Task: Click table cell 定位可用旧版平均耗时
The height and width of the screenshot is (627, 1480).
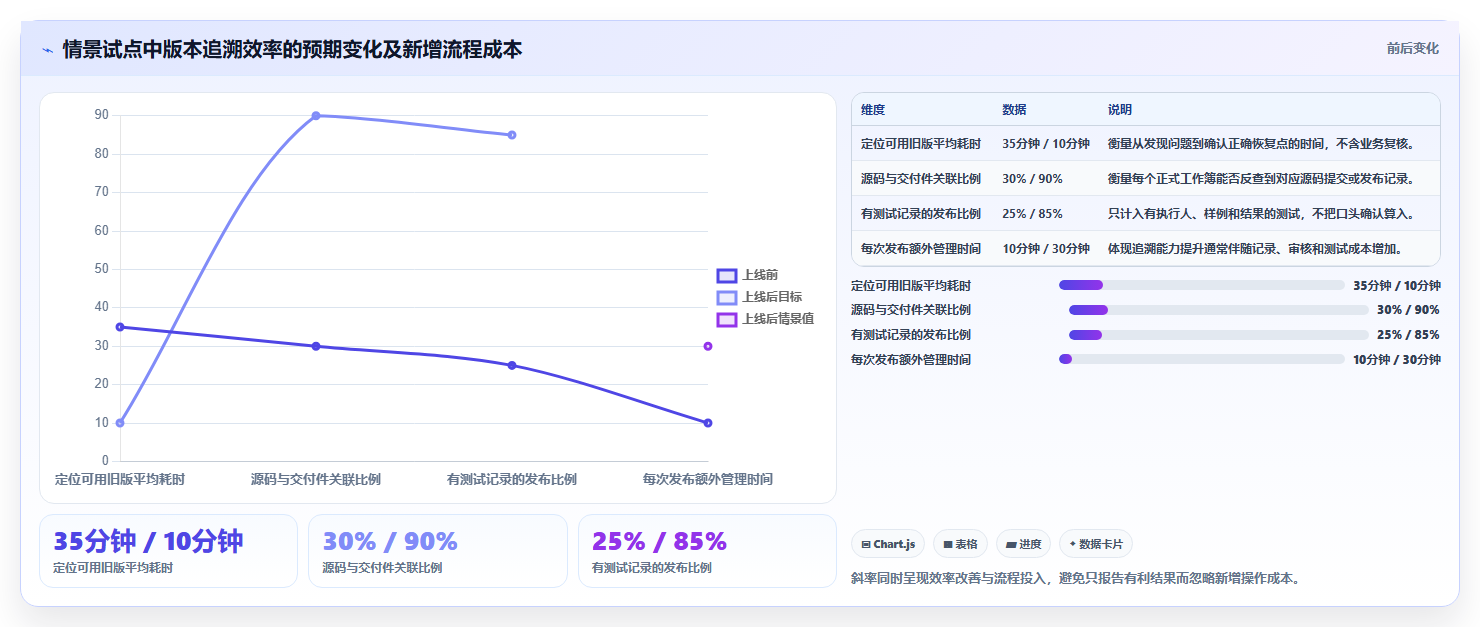Action: (x=921, y=144)
